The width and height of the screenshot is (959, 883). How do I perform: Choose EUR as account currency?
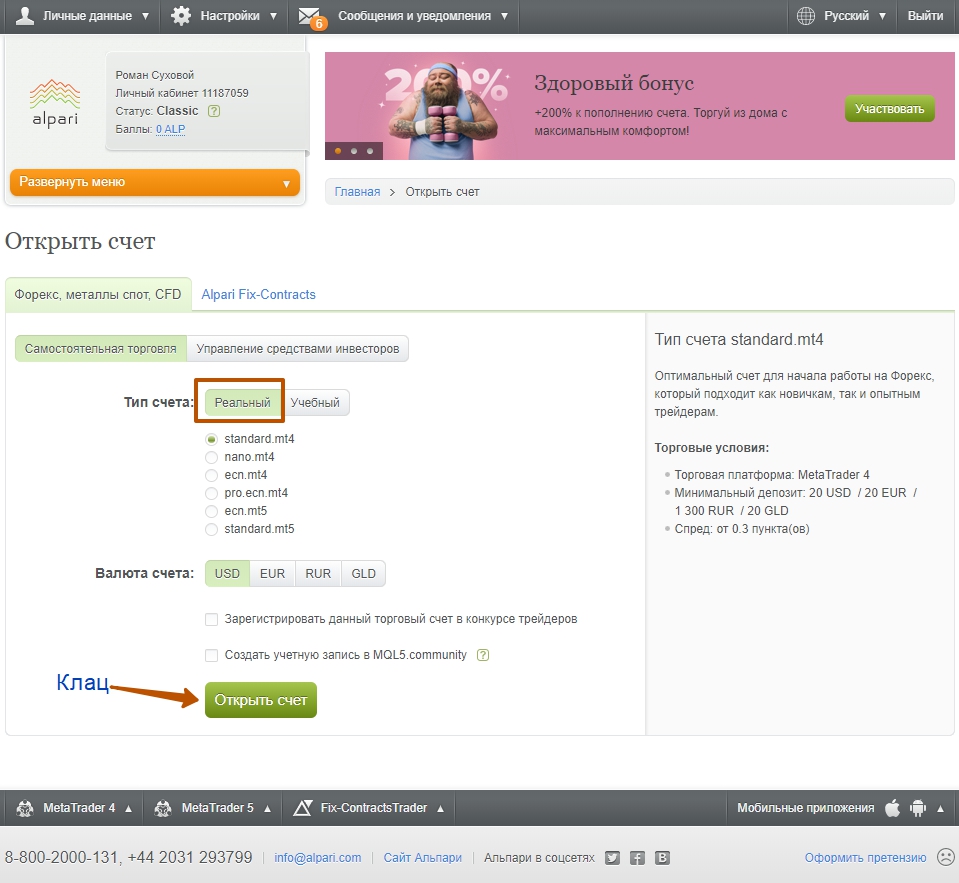[272, 574]
